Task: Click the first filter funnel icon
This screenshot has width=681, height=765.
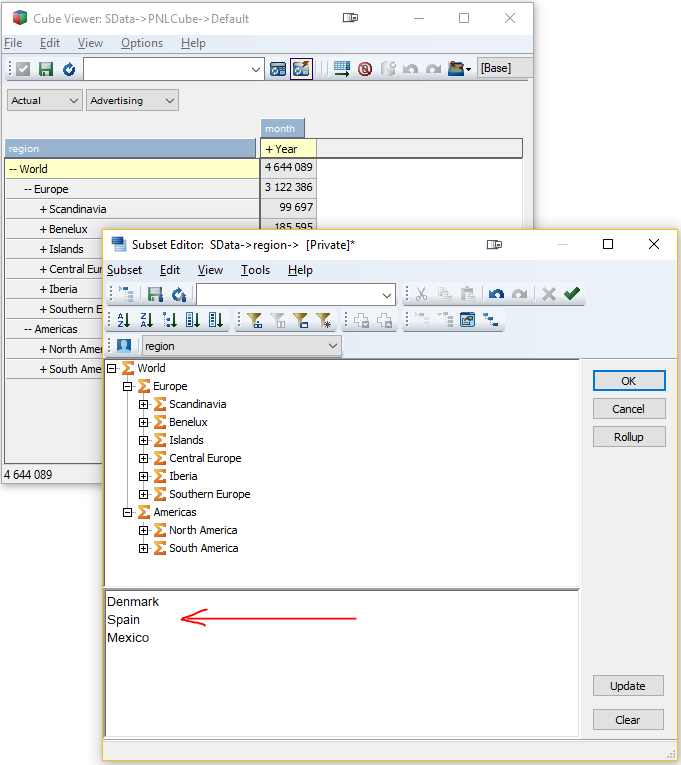Action: pyautogui.click(x=254, y=320)
